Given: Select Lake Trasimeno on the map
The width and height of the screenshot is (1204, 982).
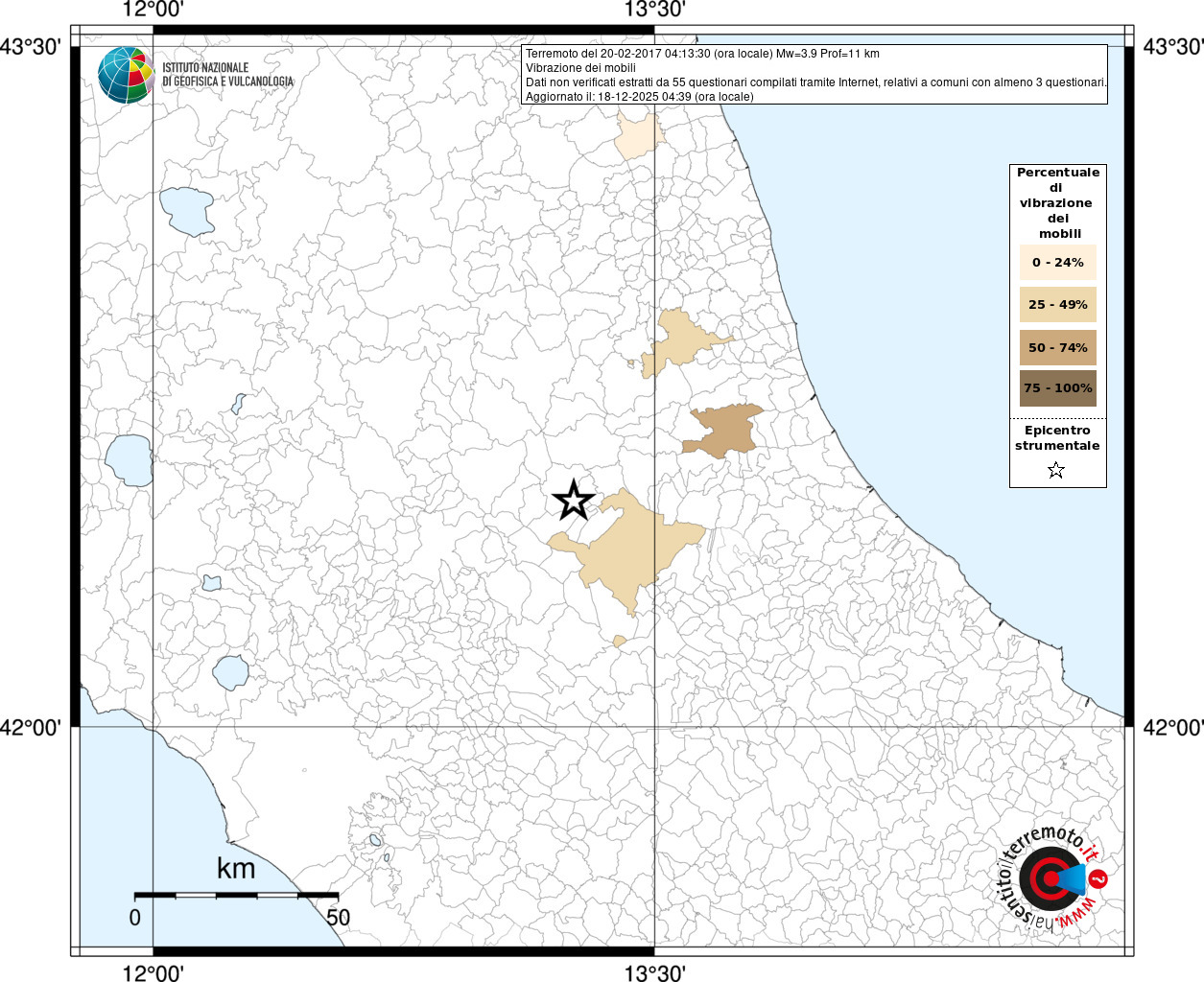Looking at the screenshot, I should [x=186, y=209].
